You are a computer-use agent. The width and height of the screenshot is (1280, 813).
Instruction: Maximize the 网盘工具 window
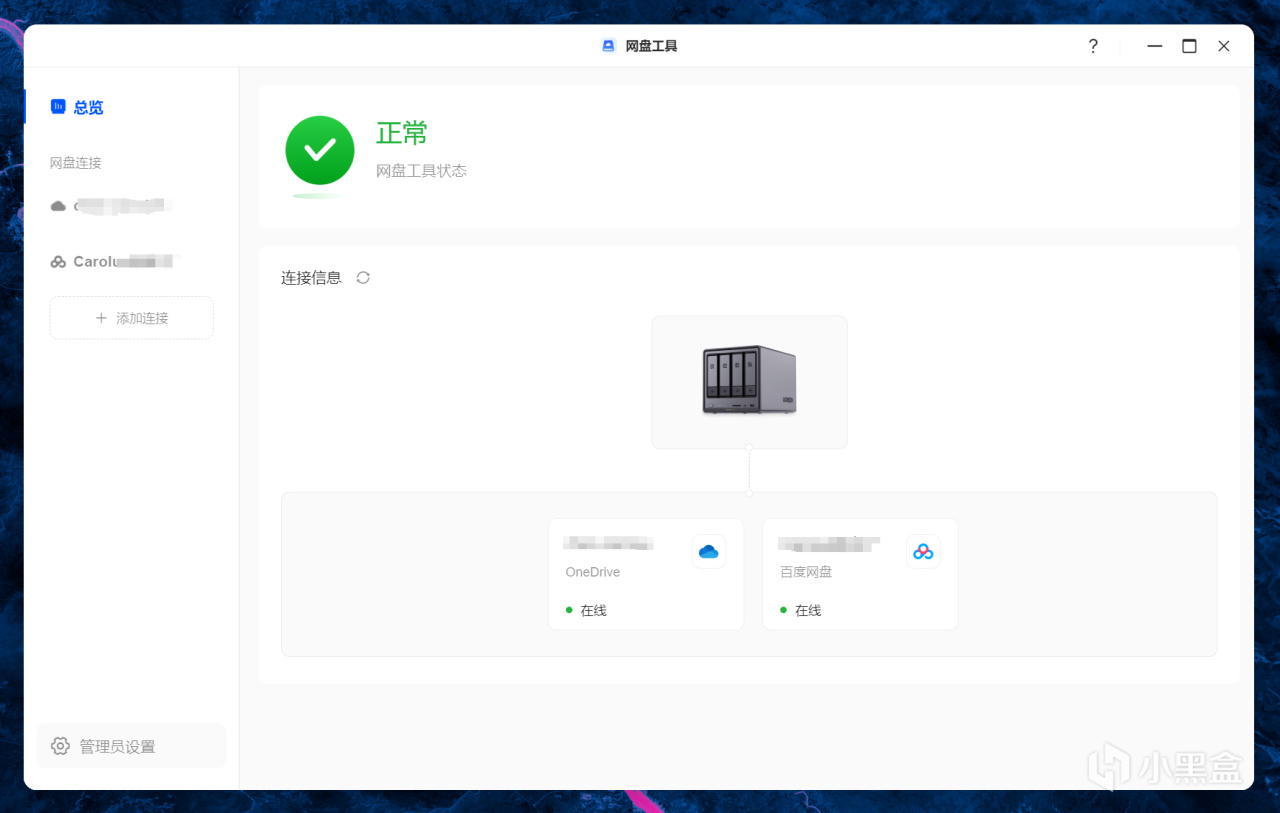[1189, 46]
